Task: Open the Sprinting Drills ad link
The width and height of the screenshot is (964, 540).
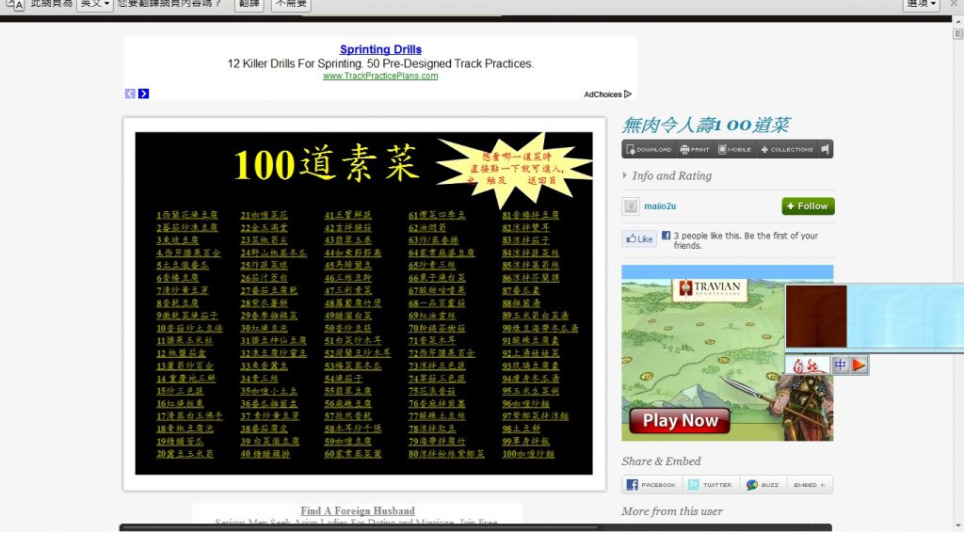Action: pos(380,49)
